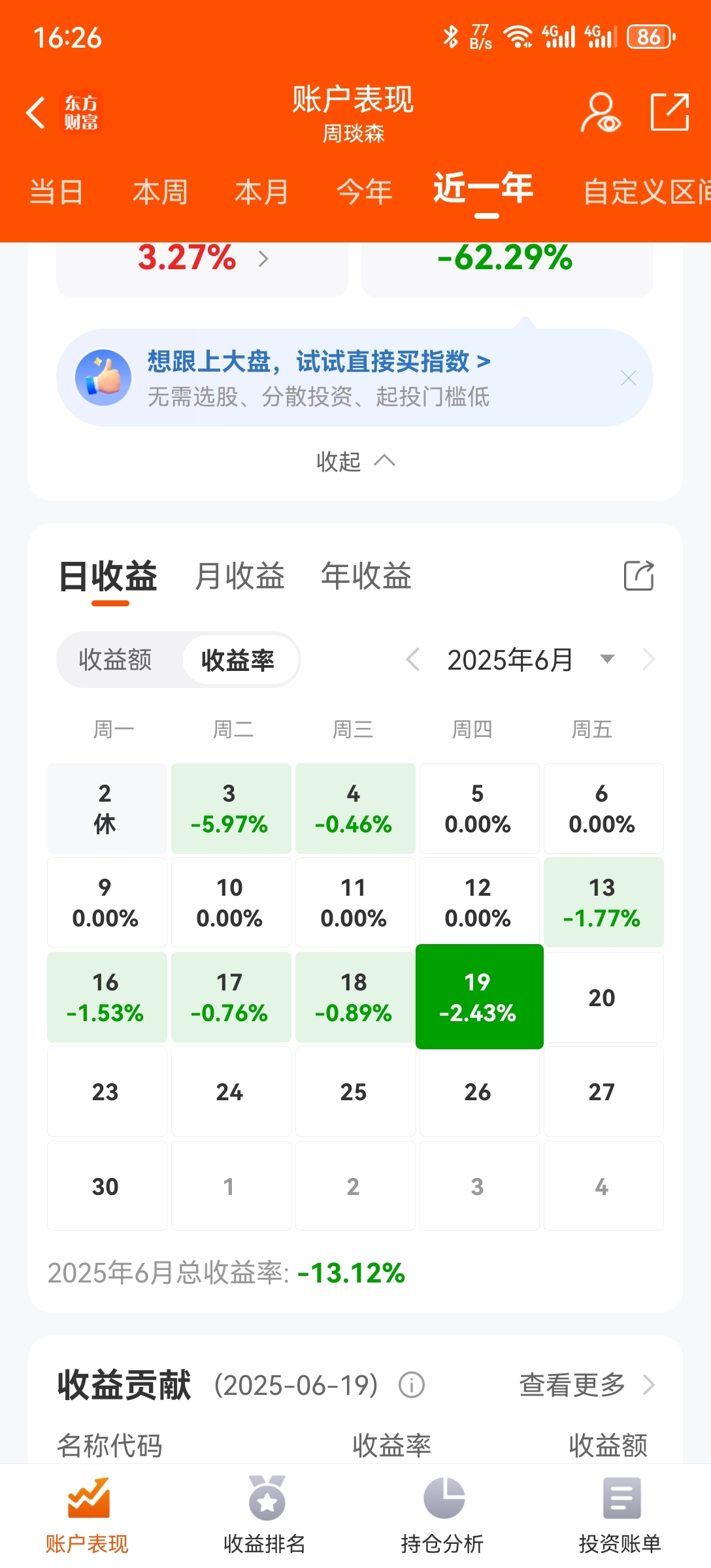
Task: Select June 13 calendar cell
Action: click(x=603, y=902)
